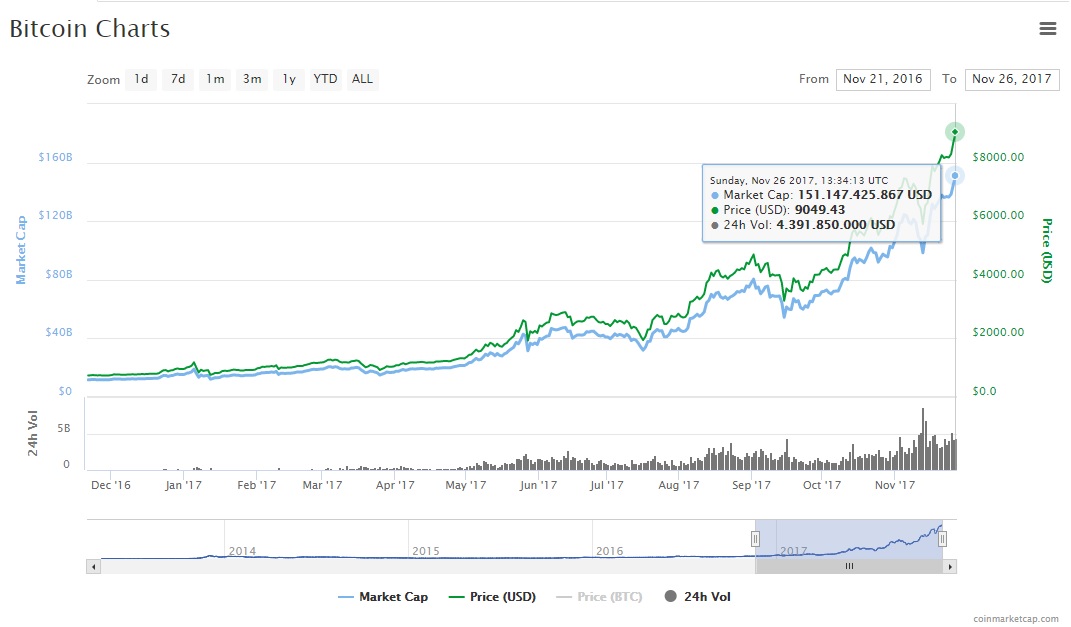Click tooltip price value 9049.43
Viewport: 1071px width, 627px height.
(820, 210)
